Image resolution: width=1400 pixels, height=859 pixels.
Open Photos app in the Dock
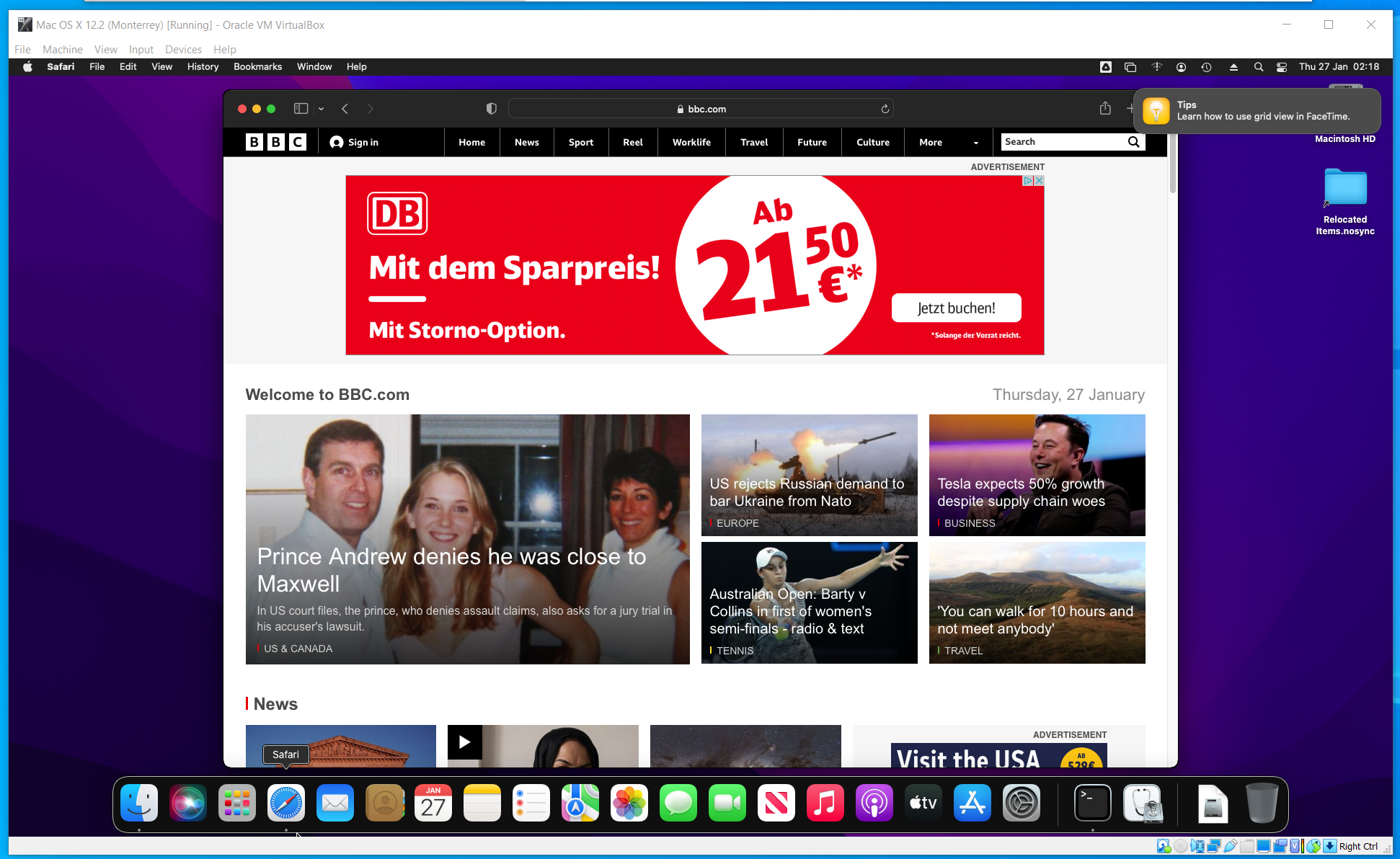629,803
